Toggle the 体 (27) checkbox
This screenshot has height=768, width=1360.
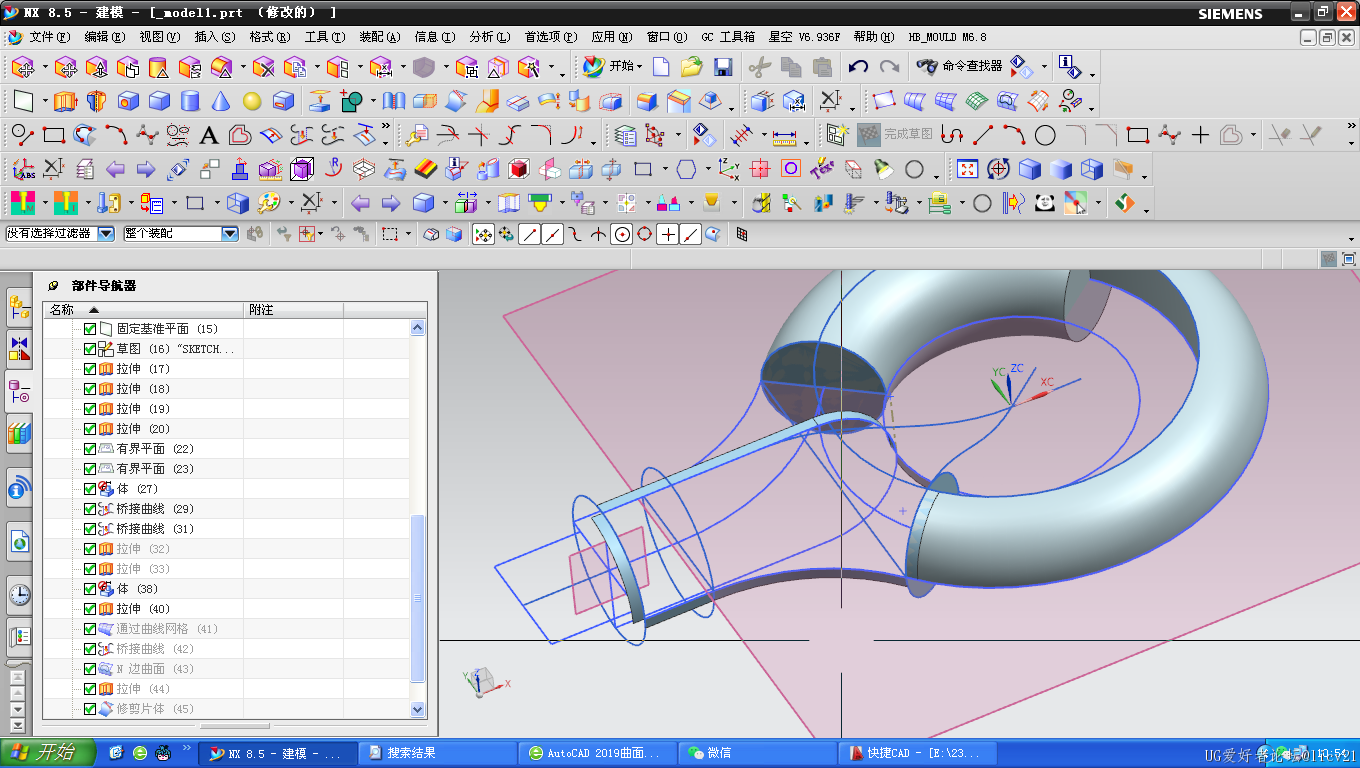tap(90, 489)
